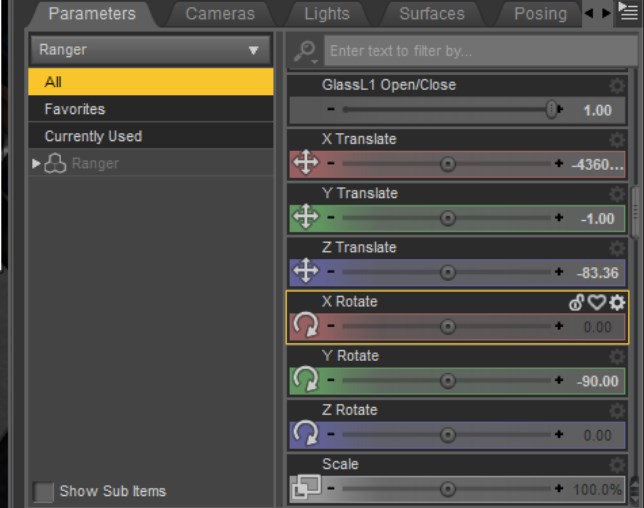The height and width of the screenshot is (508, 644).
Task: Click plus on X Rotate slider
Action: pos(559,326)
